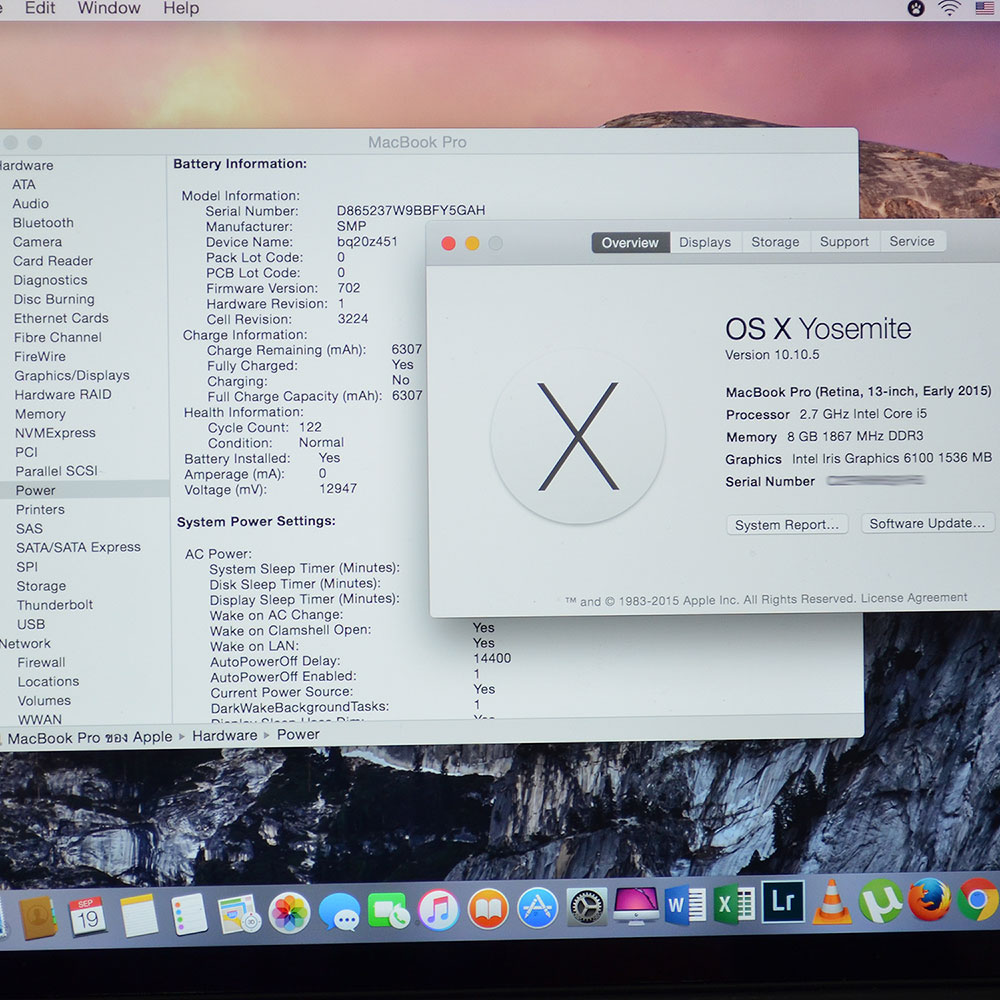Open iTunes in the dock
Viewport: 1000px width, 1000px height.
pos(438,909)
